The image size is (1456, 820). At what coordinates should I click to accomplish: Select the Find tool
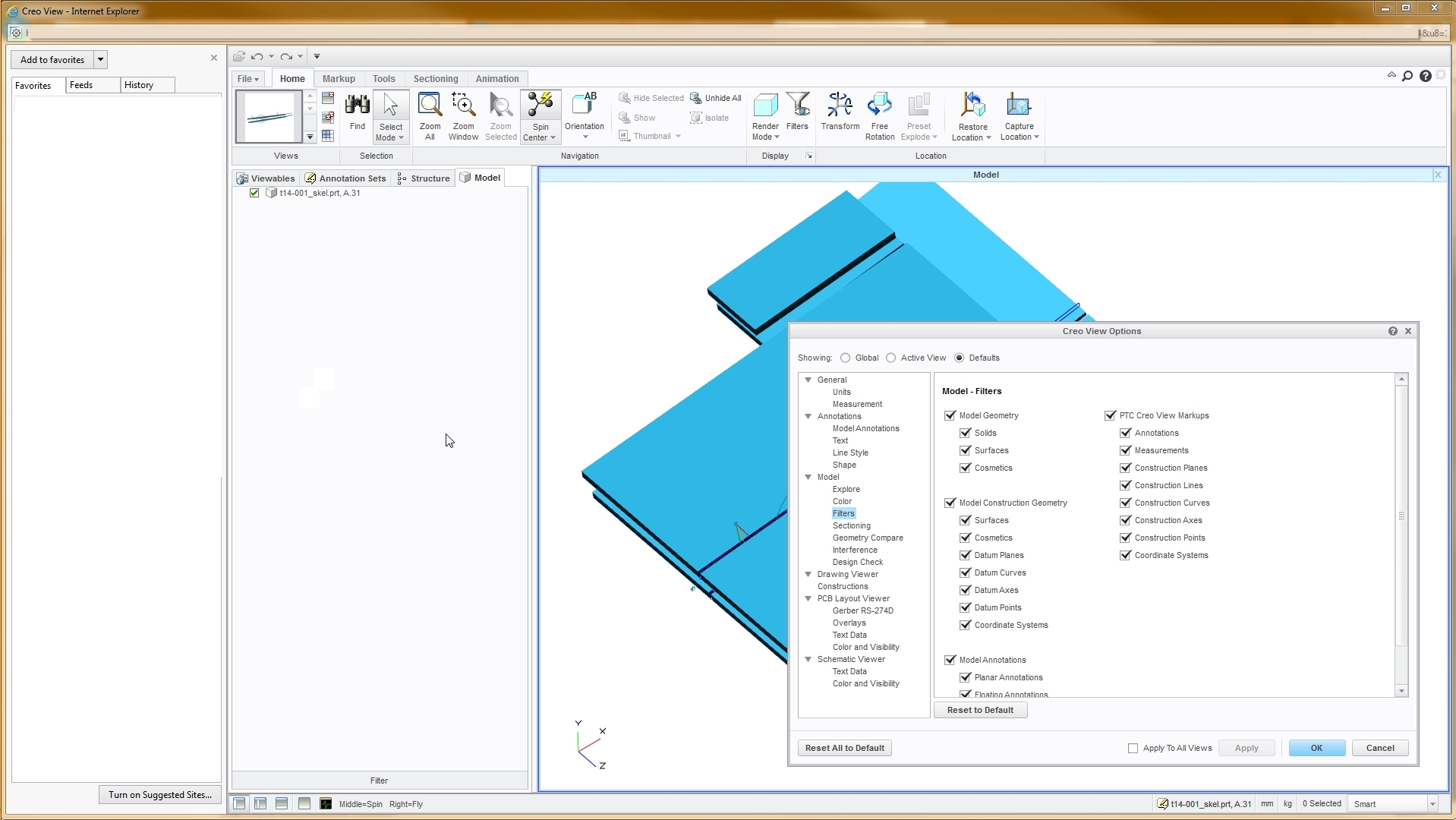pos(357,114)
